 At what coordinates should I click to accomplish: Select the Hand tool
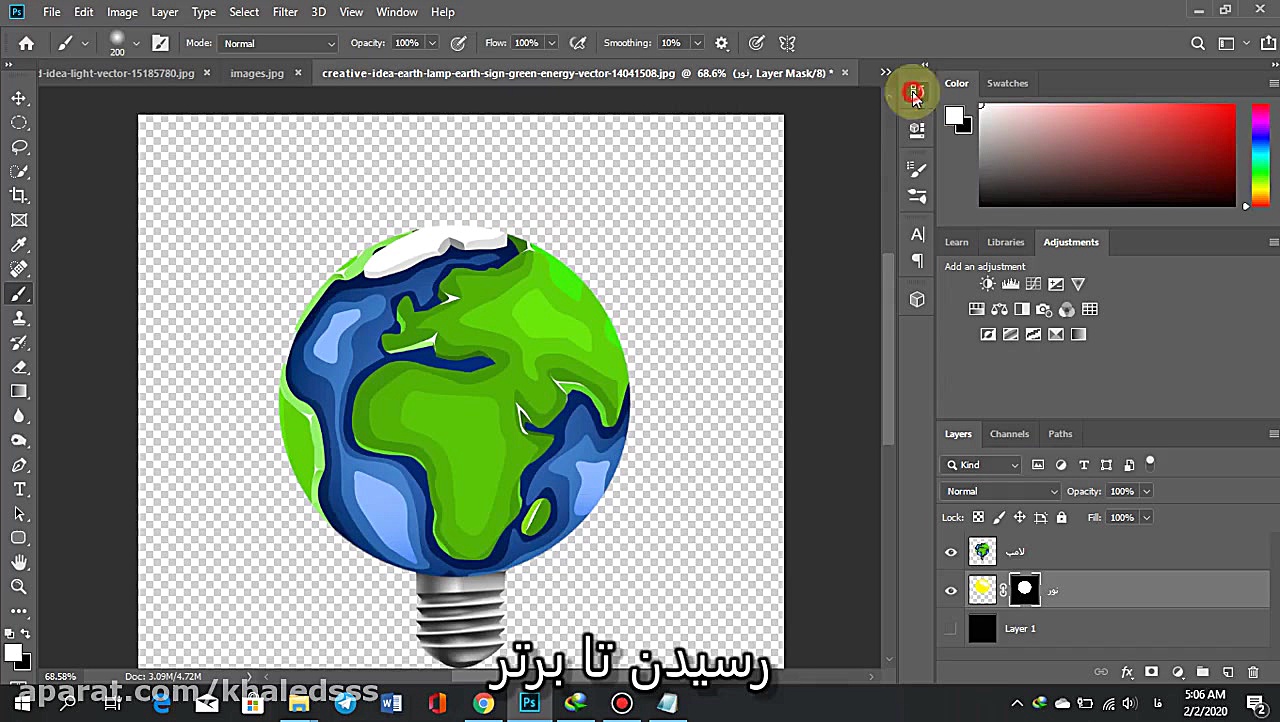tap(19, 563)
